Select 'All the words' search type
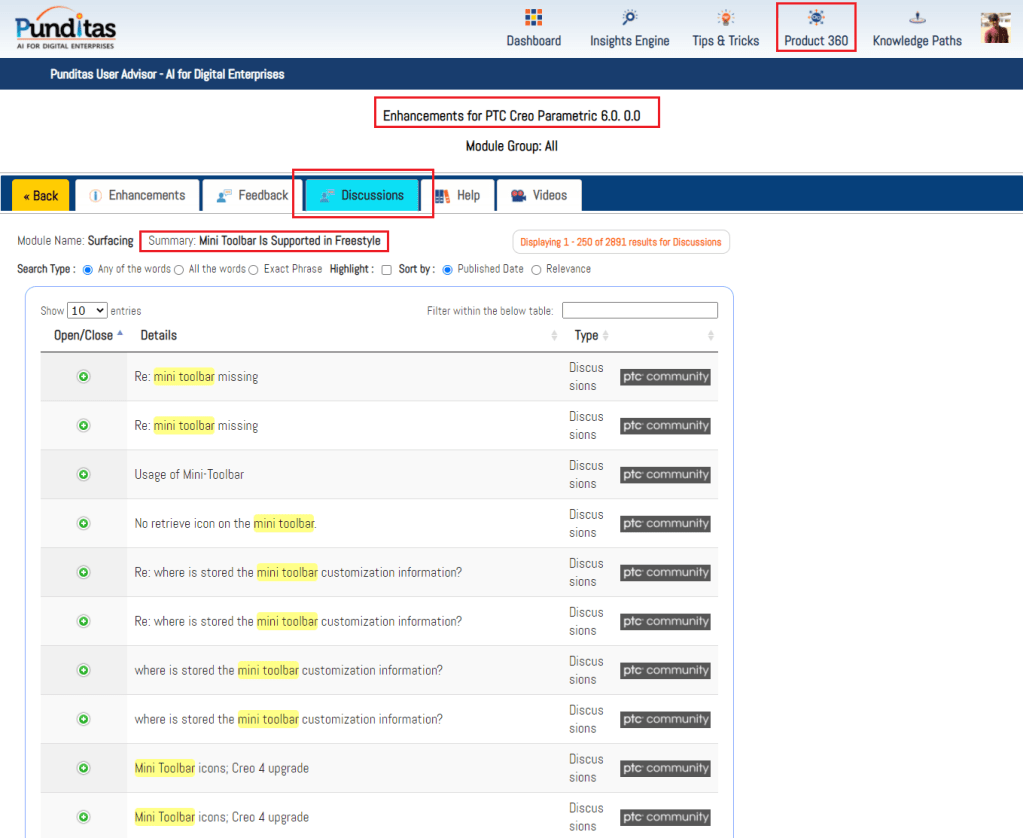 [x=180, y=269]
